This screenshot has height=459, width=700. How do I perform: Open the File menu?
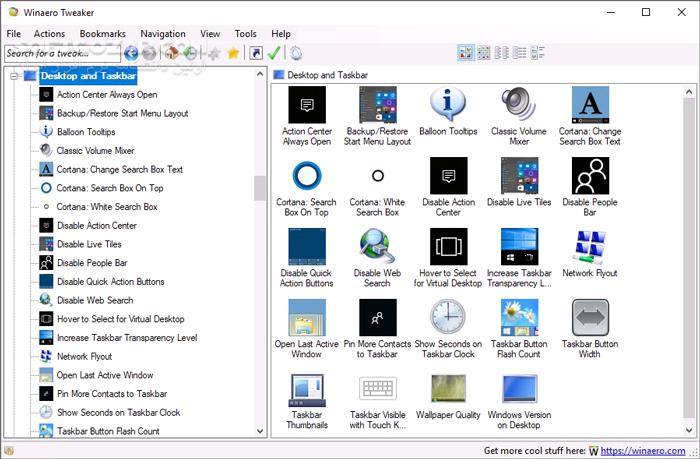point(13,33)
